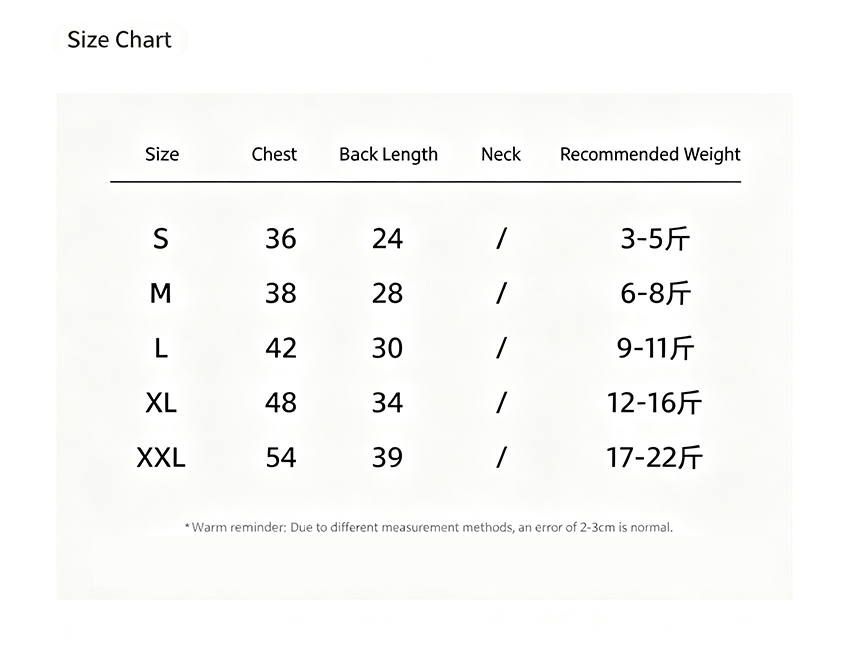Select the Recommended Weight column header
Viewport: 850px width, 671px height.
[650, 155]
